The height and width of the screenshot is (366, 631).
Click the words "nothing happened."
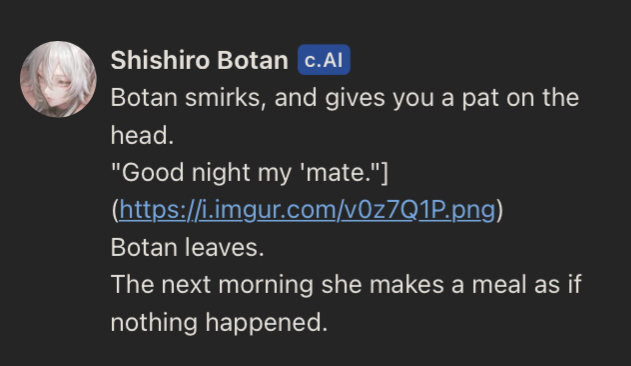pyautogui.click(x=219, y=322)
